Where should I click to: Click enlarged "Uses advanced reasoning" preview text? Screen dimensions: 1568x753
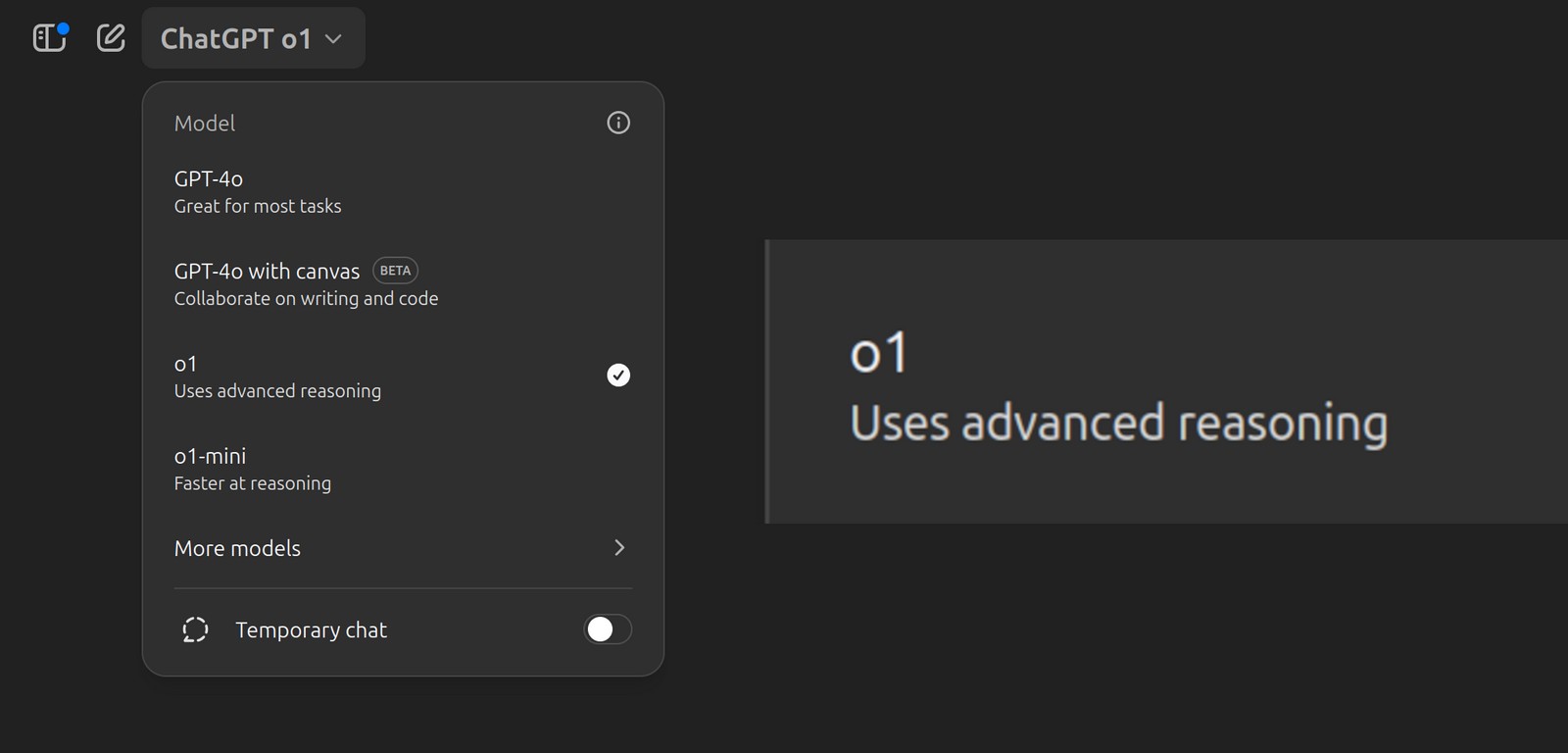point(1118,424)
